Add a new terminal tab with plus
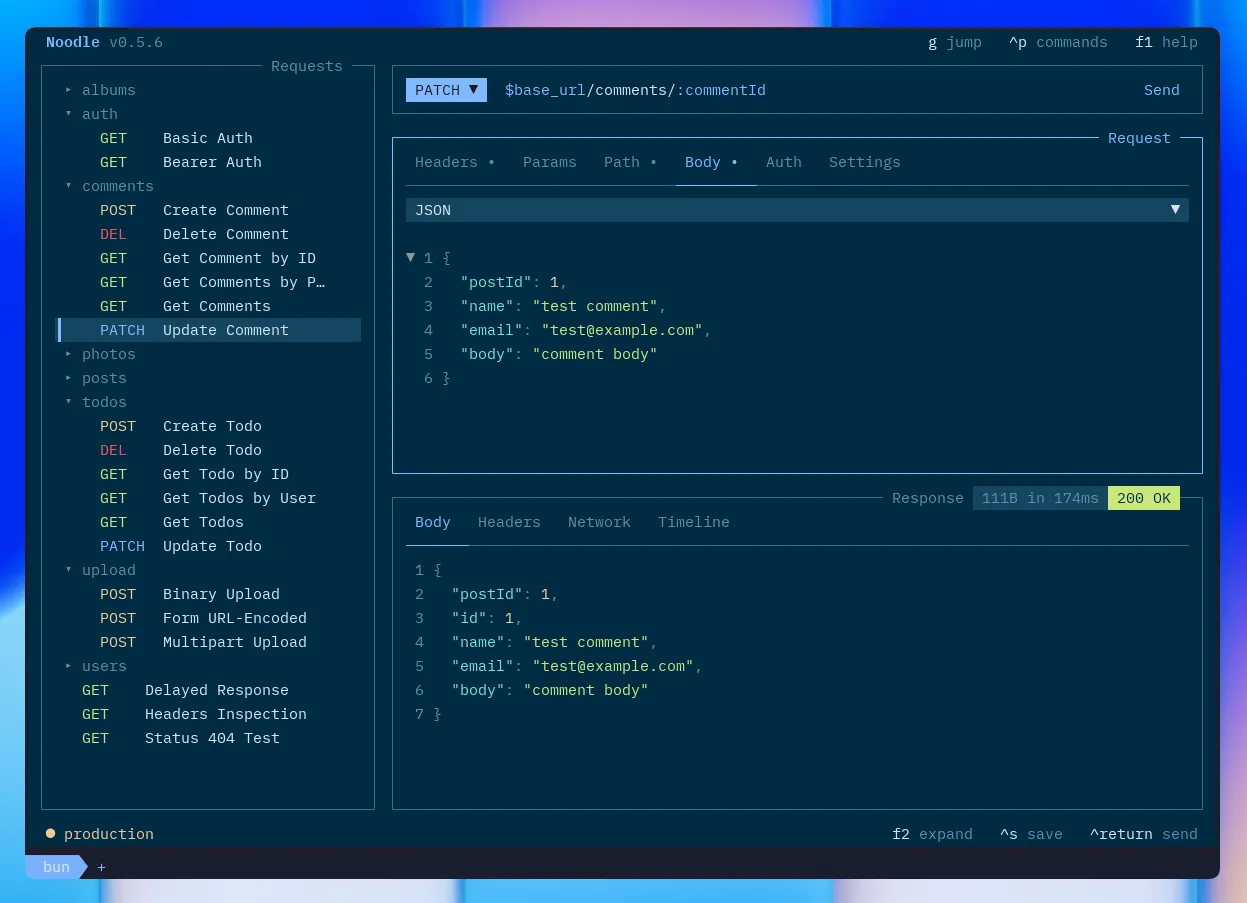Image resolution: width=1247 pixels, height=903 pixels. (101, 867)
